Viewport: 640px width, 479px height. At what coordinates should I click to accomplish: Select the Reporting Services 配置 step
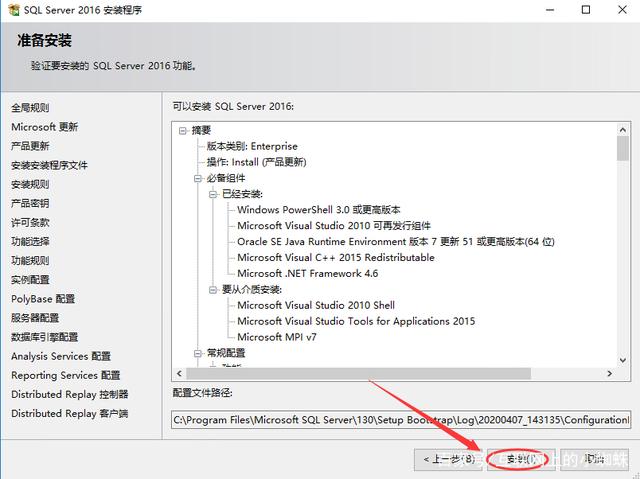66,375
